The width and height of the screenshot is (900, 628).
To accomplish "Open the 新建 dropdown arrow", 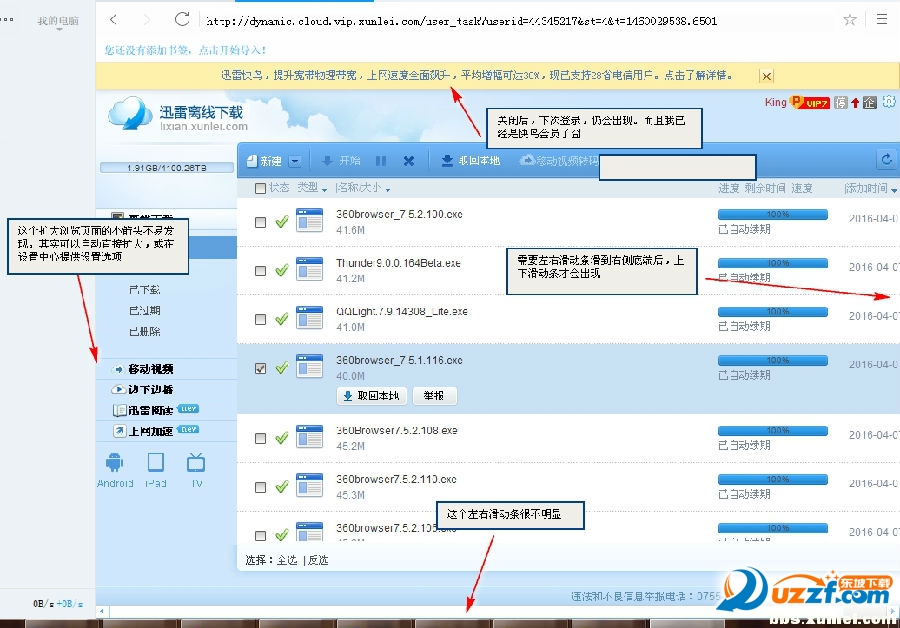I will click(296, 161).
